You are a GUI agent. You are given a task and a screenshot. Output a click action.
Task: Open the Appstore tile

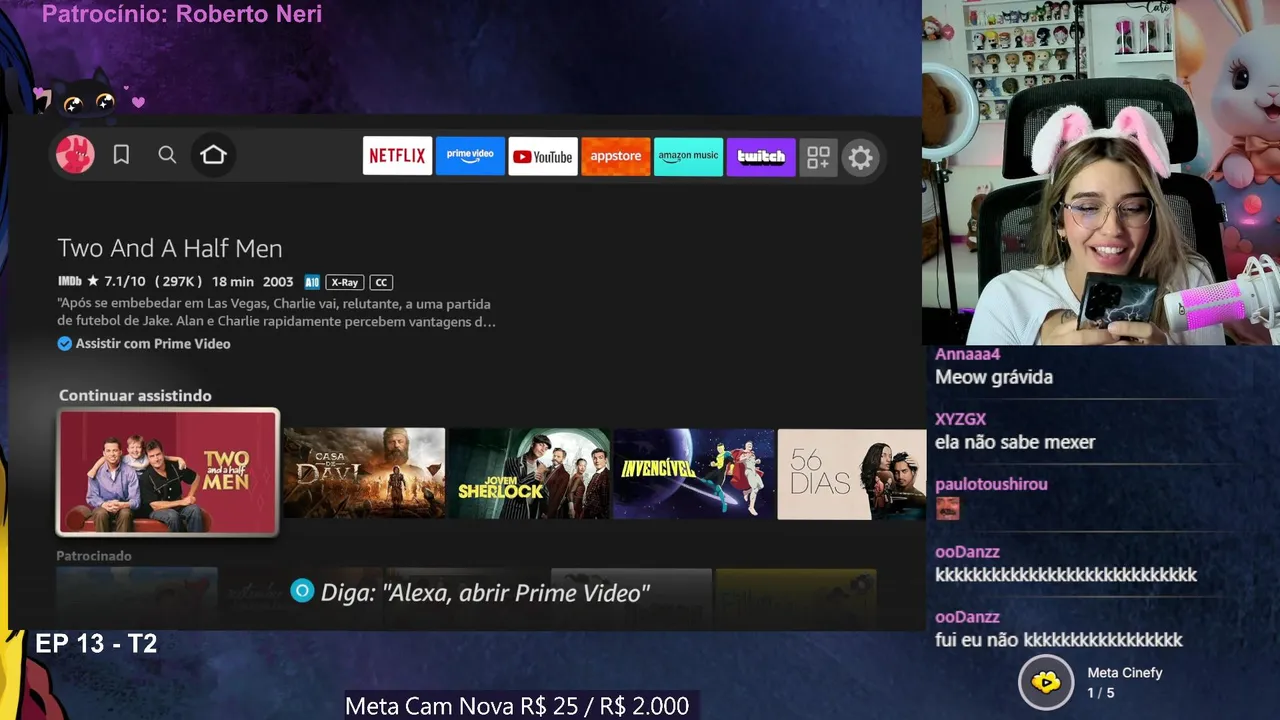click(x=616, y=156)
